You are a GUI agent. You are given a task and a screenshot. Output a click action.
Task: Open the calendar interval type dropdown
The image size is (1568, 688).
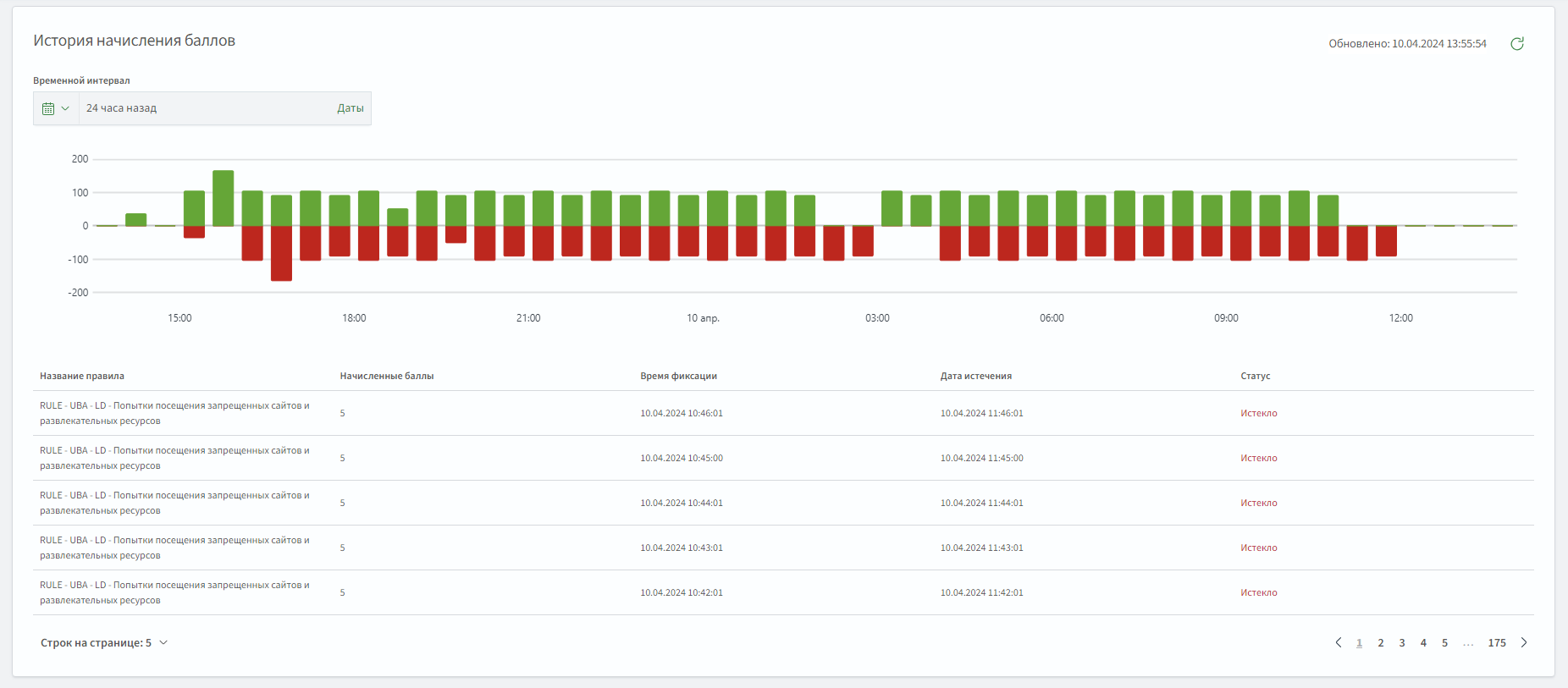pos(56,108)
